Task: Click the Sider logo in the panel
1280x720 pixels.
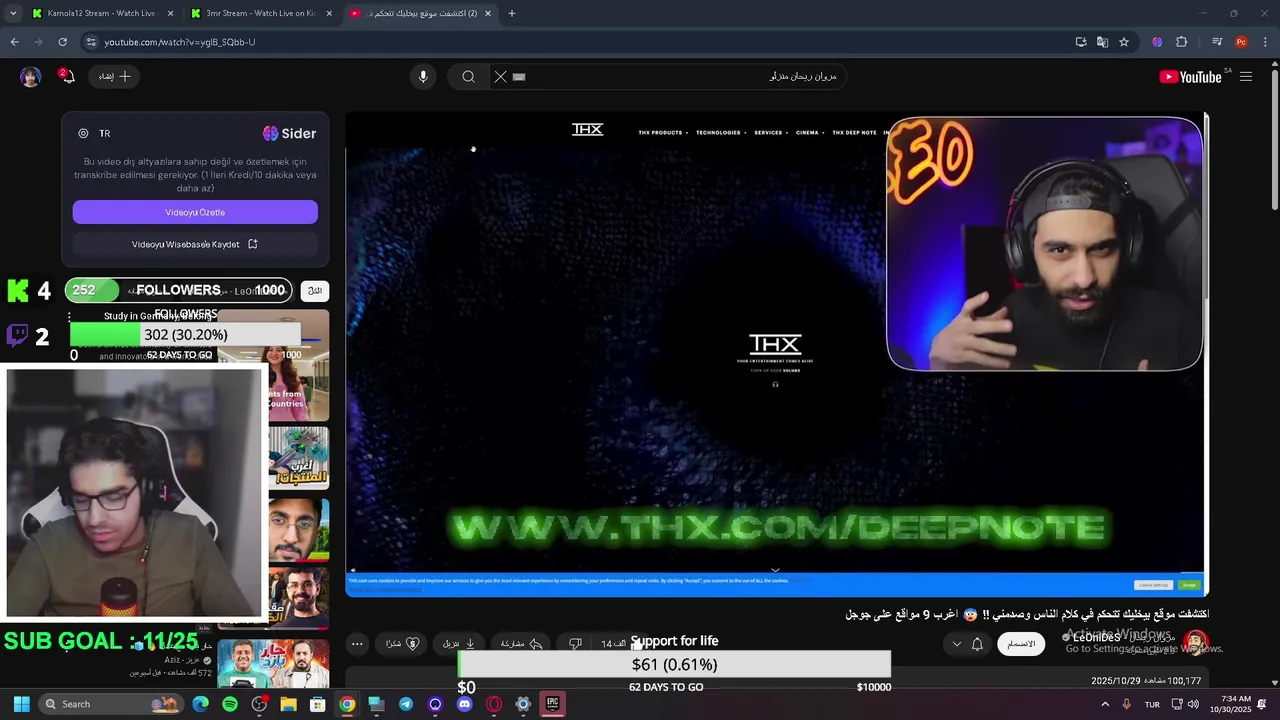Action: (289, 133)
